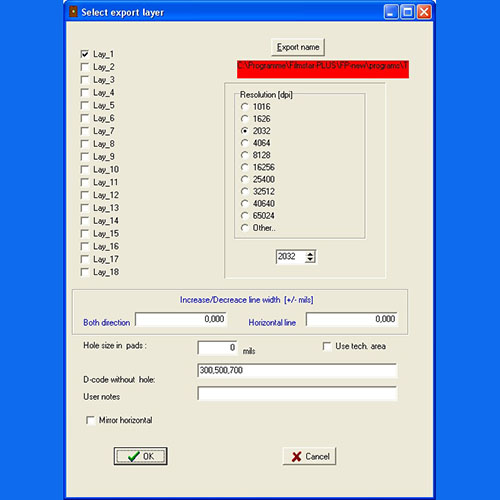
Task: Select 65024 dpi resolution
Action: (245, 216)
